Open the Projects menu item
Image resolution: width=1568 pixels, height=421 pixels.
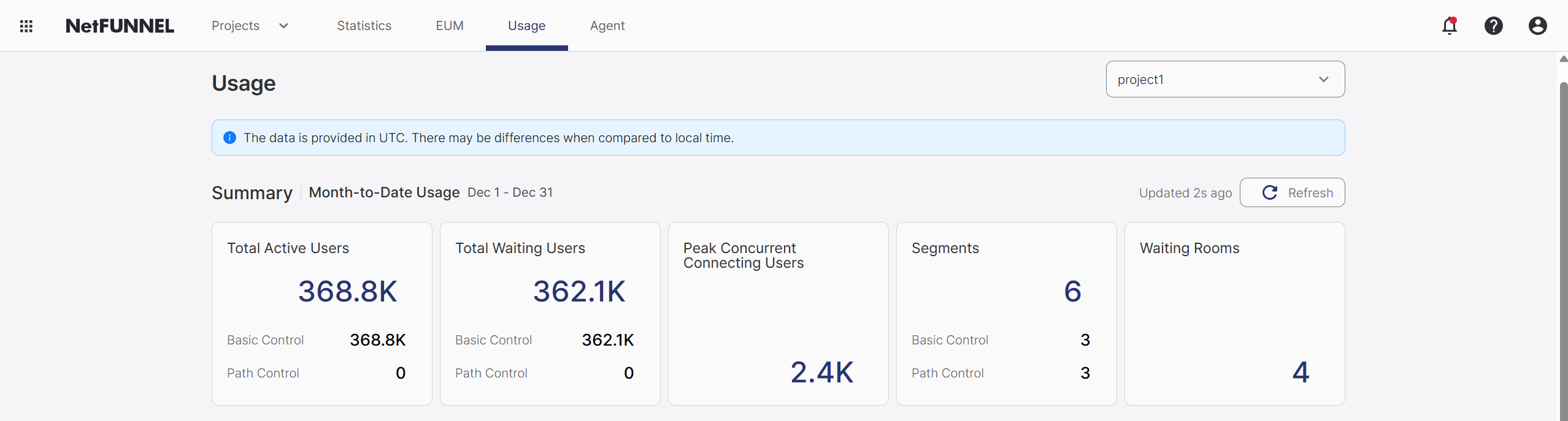236,26
